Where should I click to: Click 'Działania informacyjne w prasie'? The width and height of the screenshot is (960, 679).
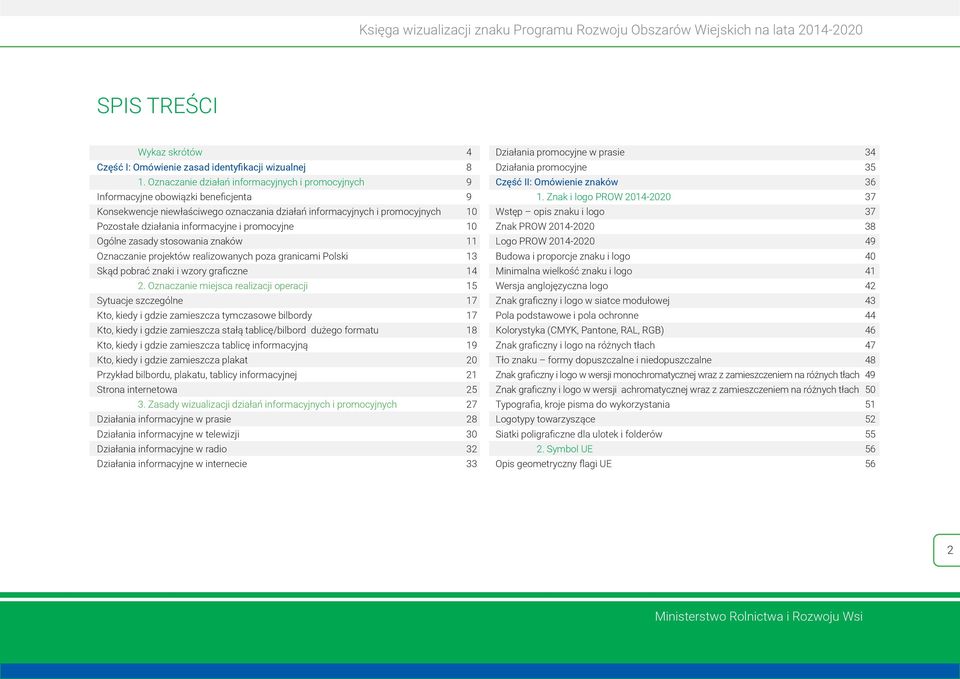(x=163, y=419)
